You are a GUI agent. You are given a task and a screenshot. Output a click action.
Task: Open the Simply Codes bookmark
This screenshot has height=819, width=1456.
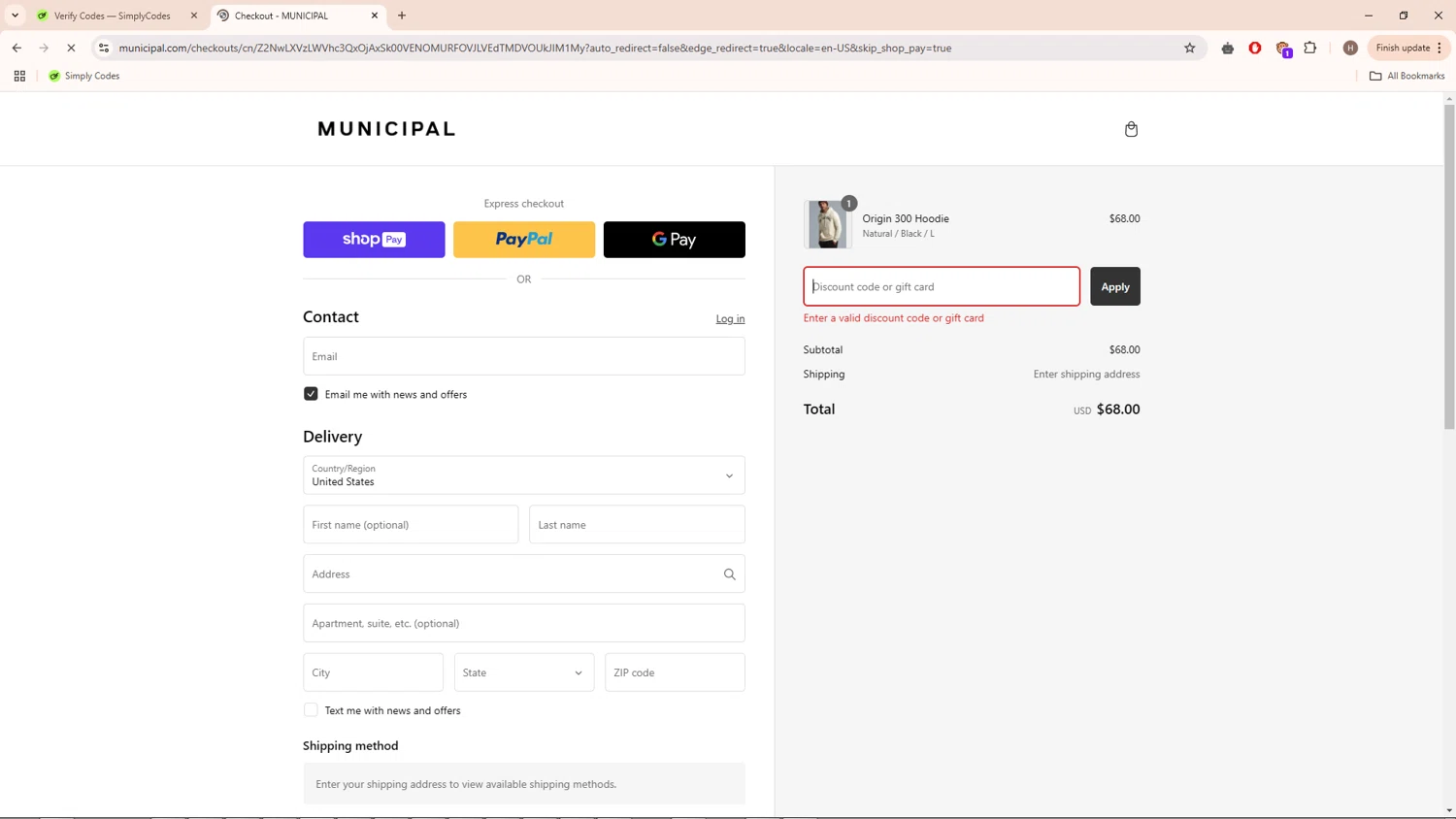[x=84, y=76]
